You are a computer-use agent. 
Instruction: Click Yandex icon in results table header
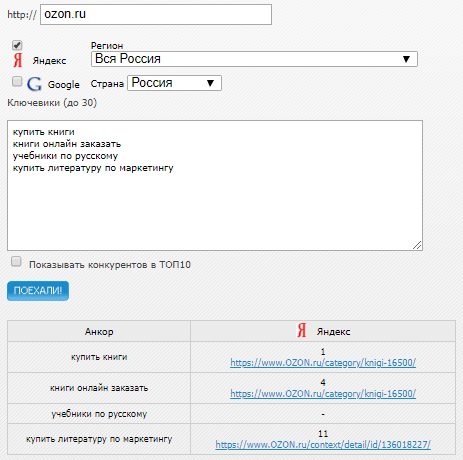(x=302, y=331)
